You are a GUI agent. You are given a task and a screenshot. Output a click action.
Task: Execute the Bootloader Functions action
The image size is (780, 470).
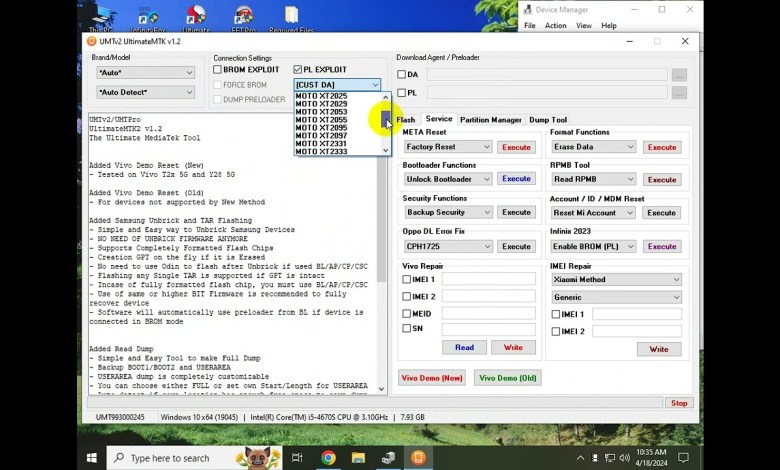pyautogui.click(x=516, y=179)
